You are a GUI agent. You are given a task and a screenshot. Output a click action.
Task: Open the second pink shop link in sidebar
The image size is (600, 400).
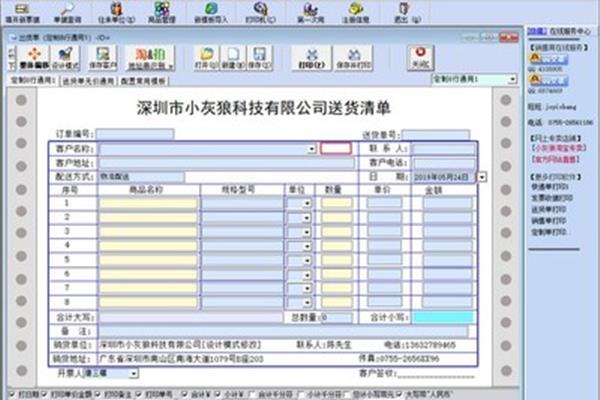(555, 159)
